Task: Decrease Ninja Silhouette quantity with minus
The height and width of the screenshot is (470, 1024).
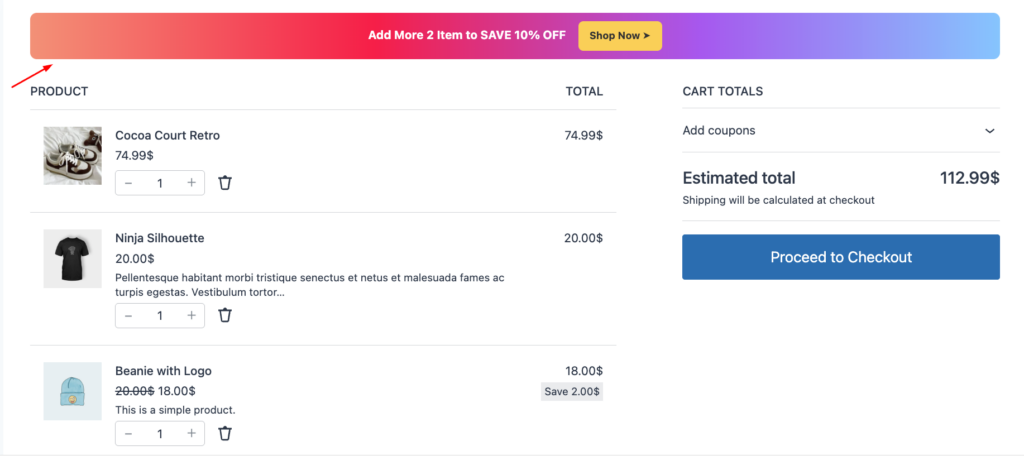Action: point(129,315)
